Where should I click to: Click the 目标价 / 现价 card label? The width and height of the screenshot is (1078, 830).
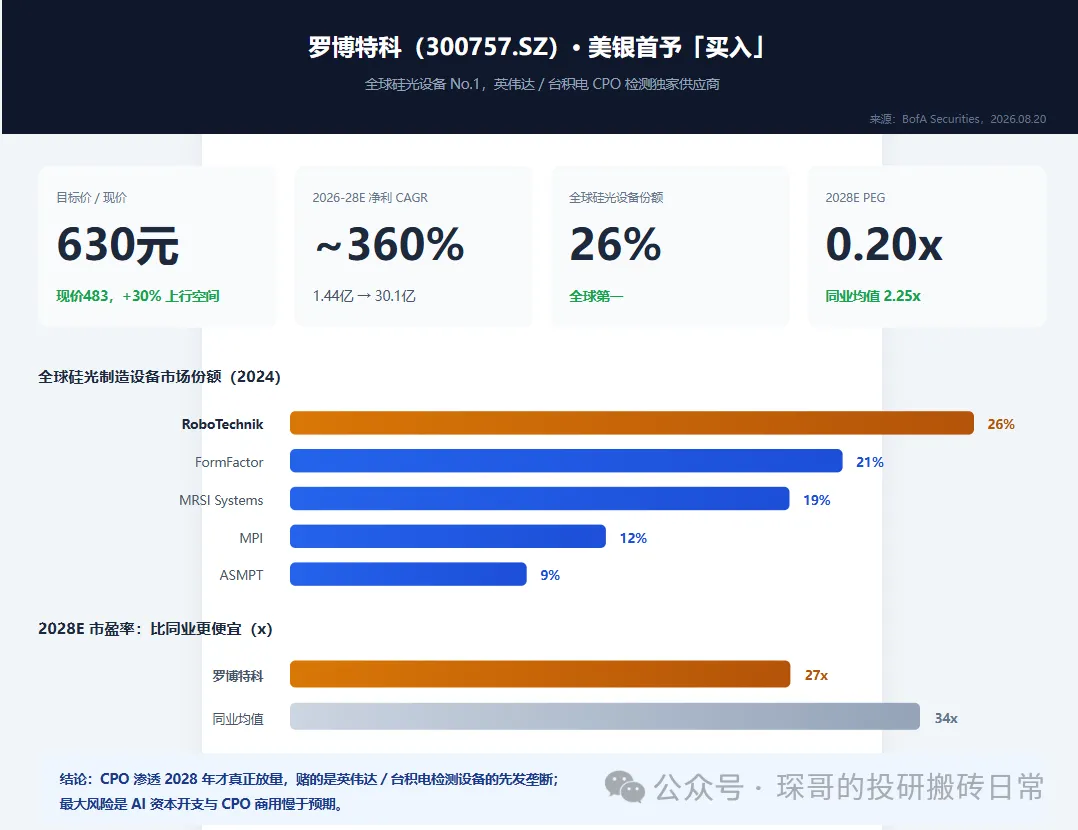tap(91, 197)
